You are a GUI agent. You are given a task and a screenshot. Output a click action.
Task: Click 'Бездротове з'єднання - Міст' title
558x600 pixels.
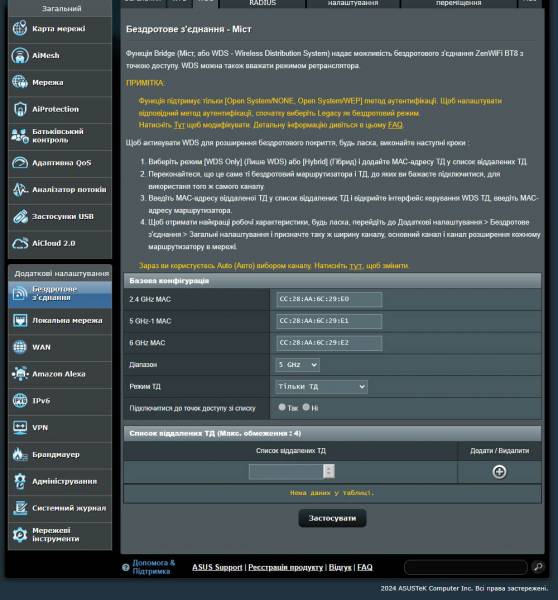tap(189, 29)
